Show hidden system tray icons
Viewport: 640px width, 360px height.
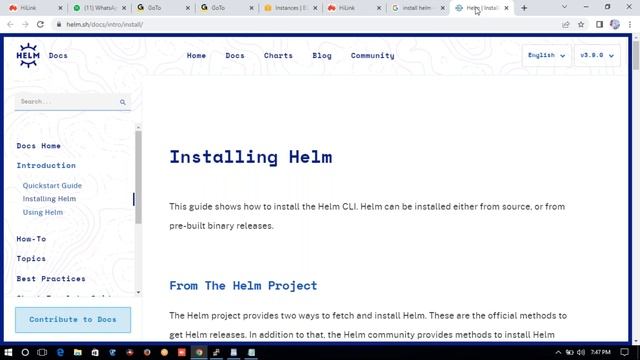tap(558, 352)
